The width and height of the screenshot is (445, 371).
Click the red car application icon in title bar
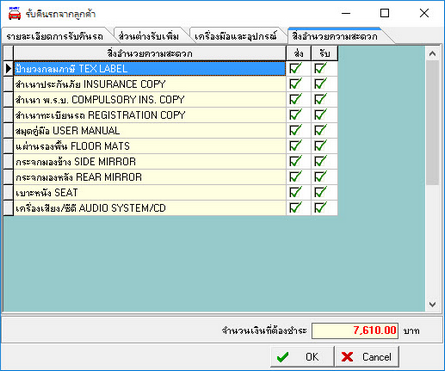click(14, 14)
